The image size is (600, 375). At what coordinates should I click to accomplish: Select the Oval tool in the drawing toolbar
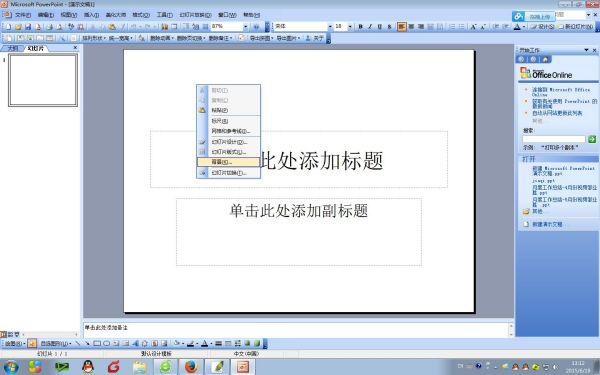click(x=107, y=343)
